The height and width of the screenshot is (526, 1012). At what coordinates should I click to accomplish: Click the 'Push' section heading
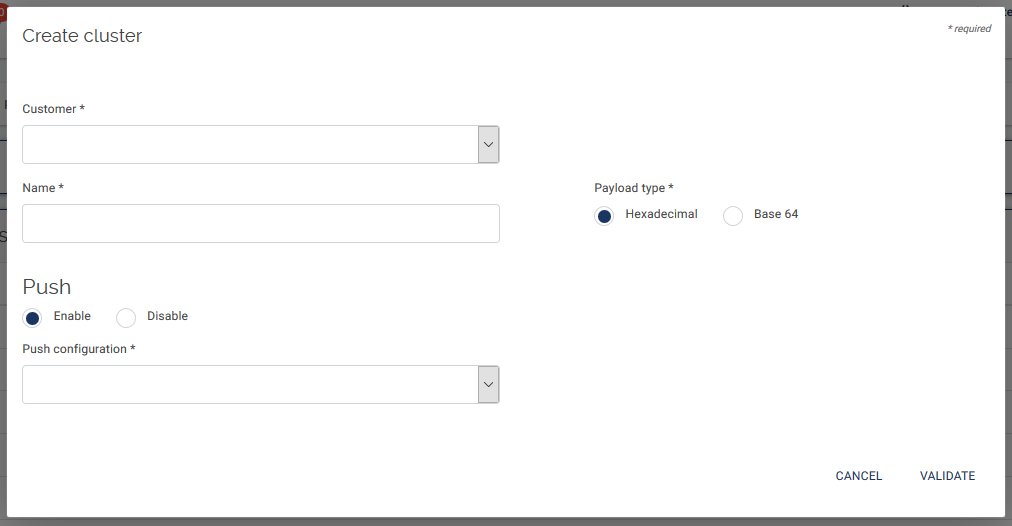[x=47, y=287]
